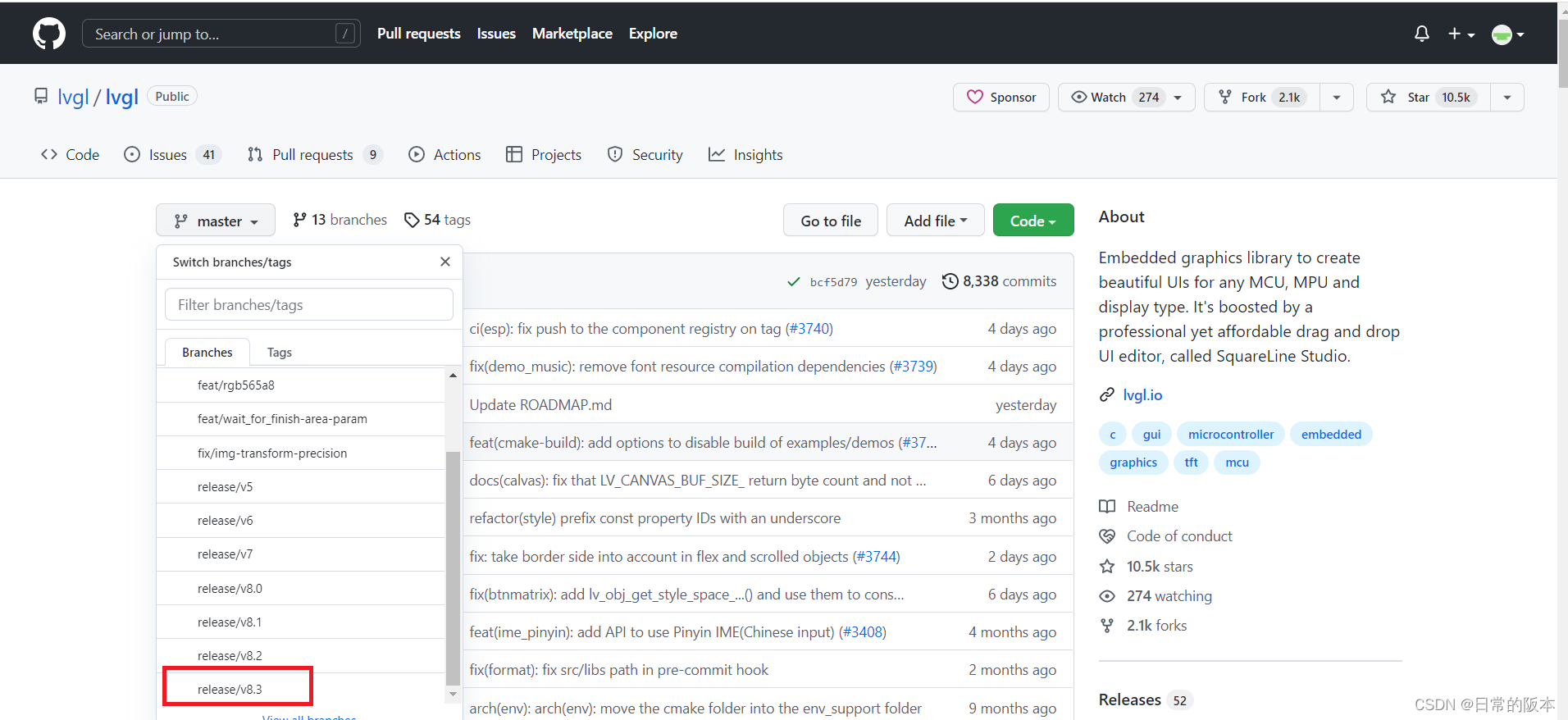1568x720 pixels.
Task: Open the embedded topic tag
Action: [1331, 434]
